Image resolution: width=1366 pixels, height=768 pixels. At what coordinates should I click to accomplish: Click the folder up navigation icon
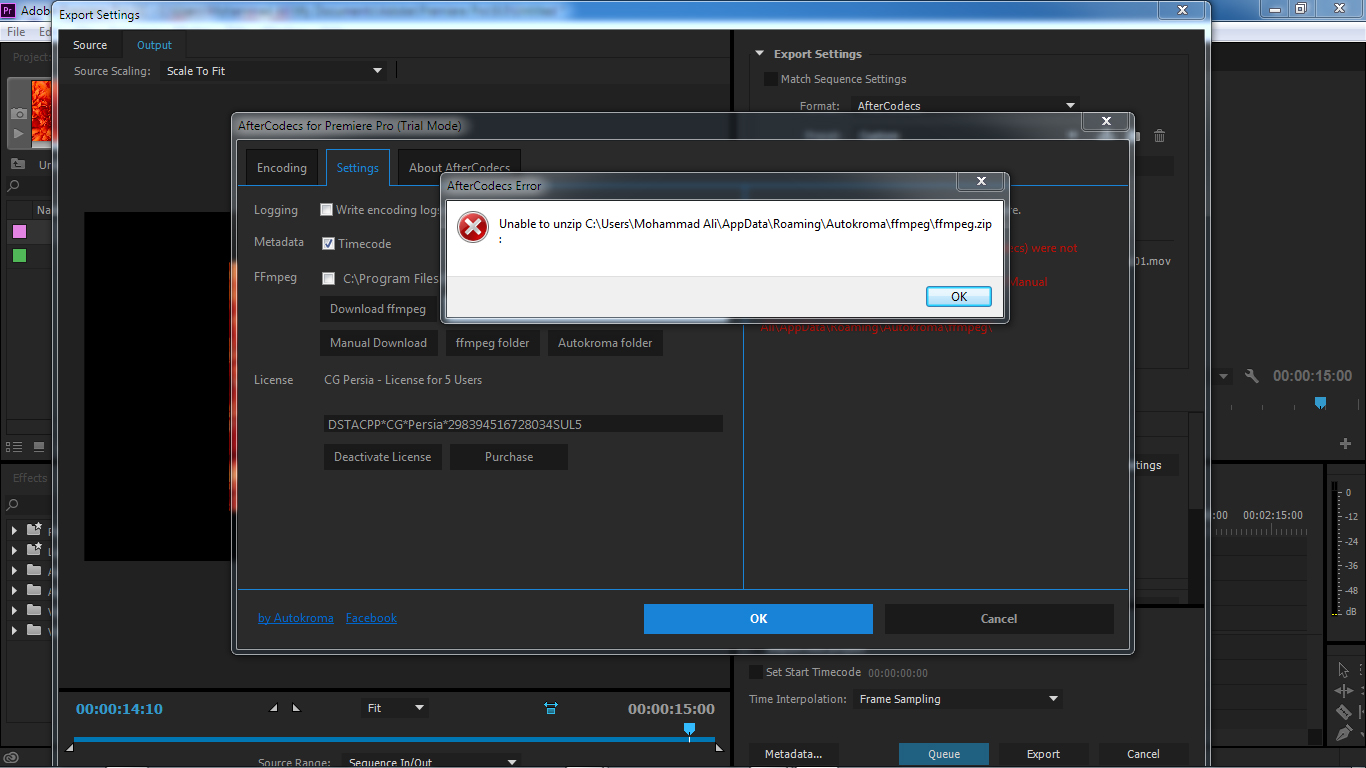[18, 165]
